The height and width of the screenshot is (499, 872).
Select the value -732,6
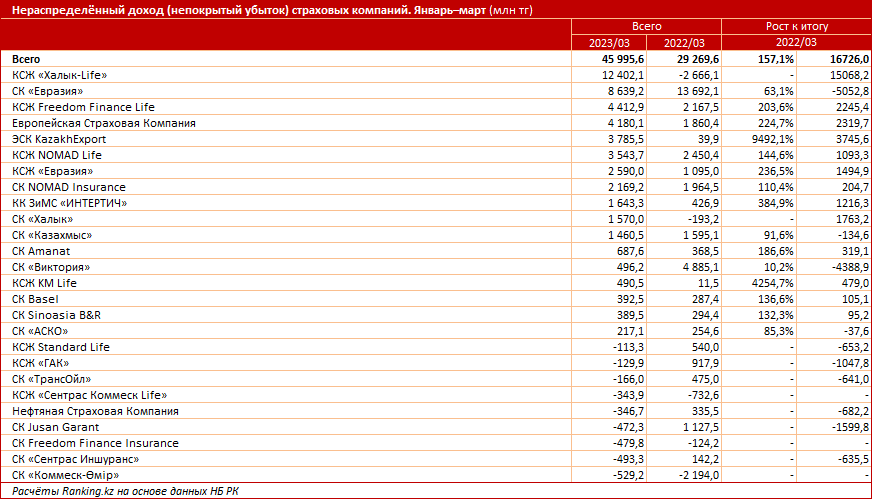coord(703,396)
